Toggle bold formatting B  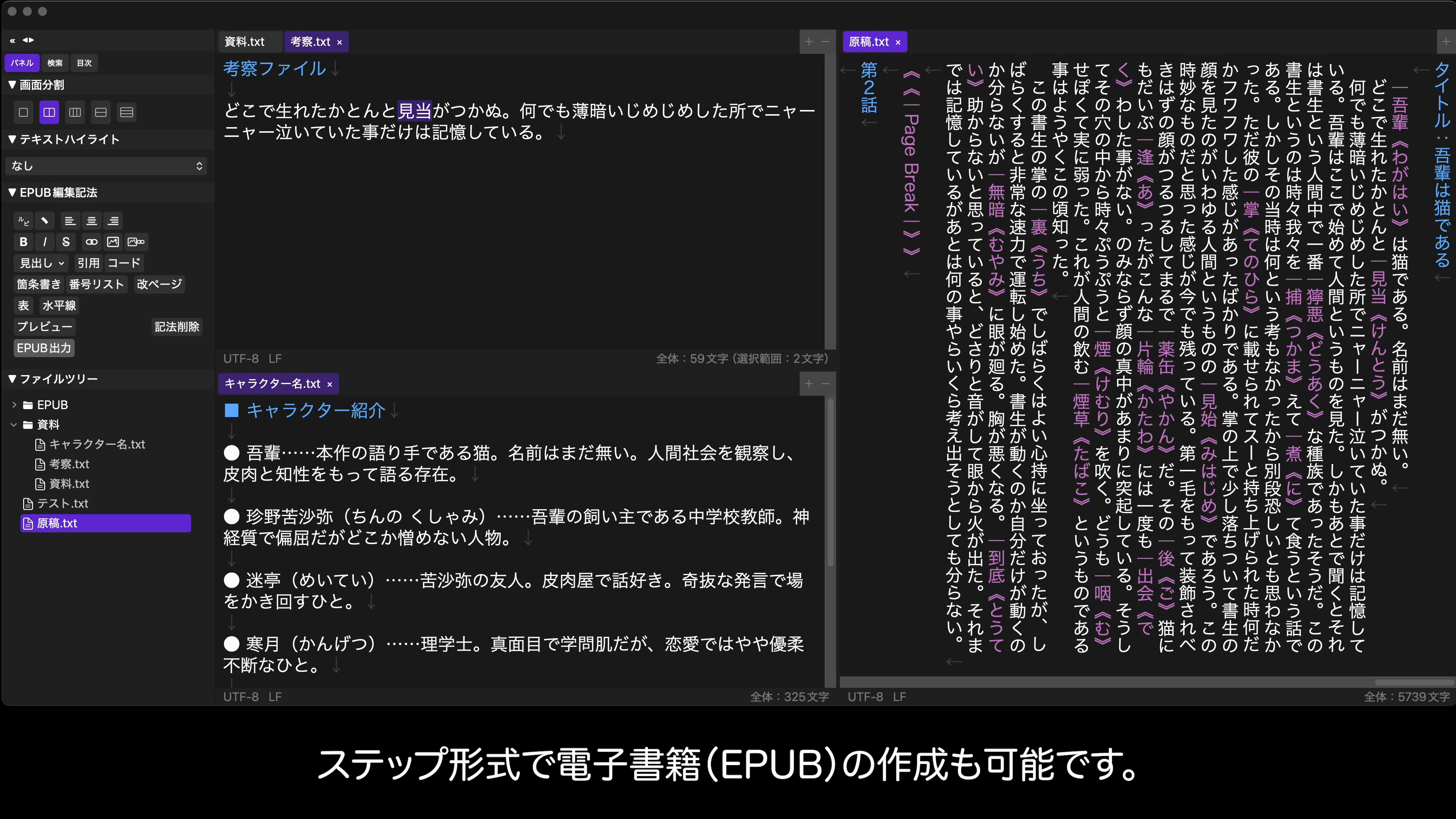pos(23,242)
